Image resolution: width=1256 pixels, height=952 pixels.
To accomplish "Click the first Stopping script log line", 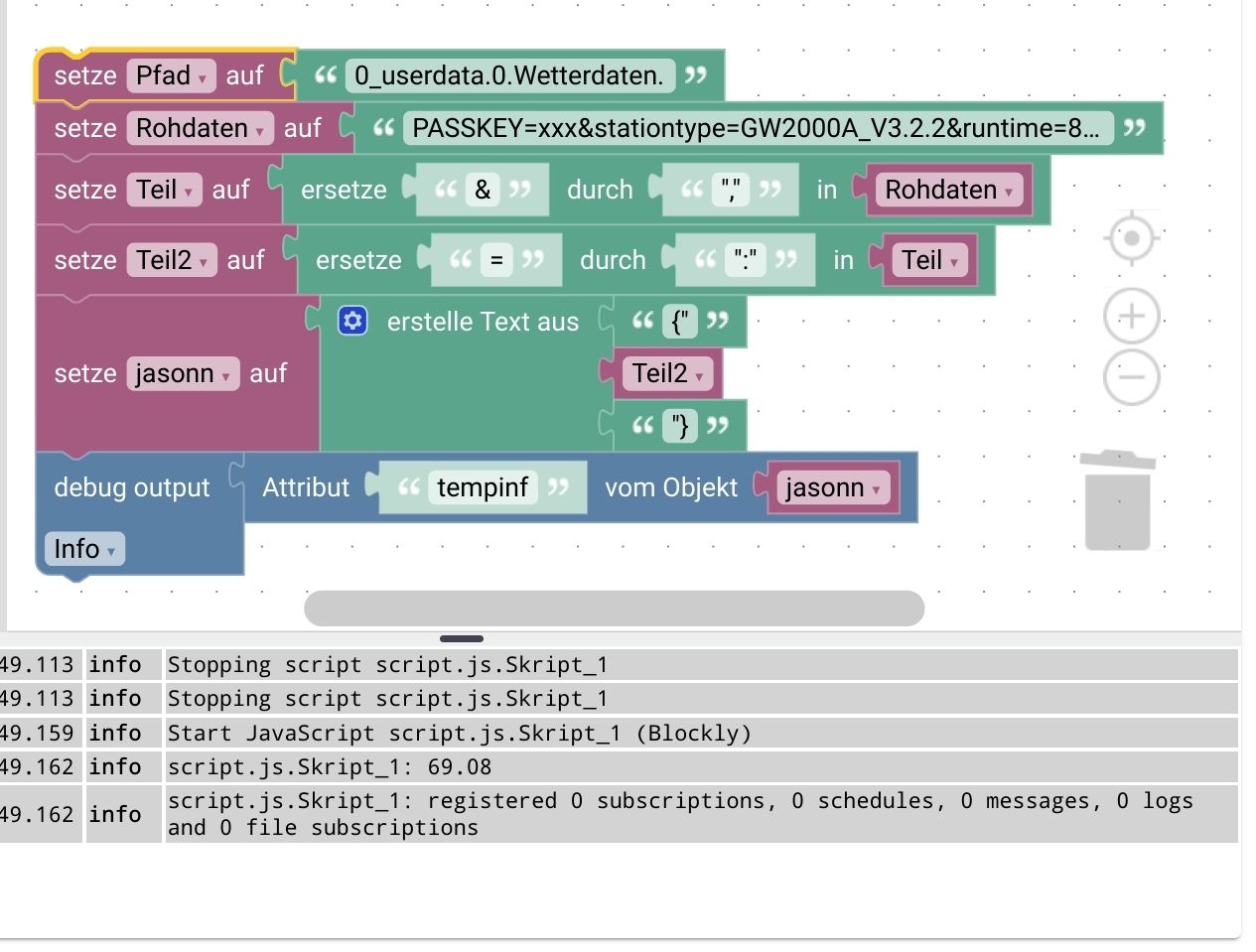I will [x=700, y=664].
